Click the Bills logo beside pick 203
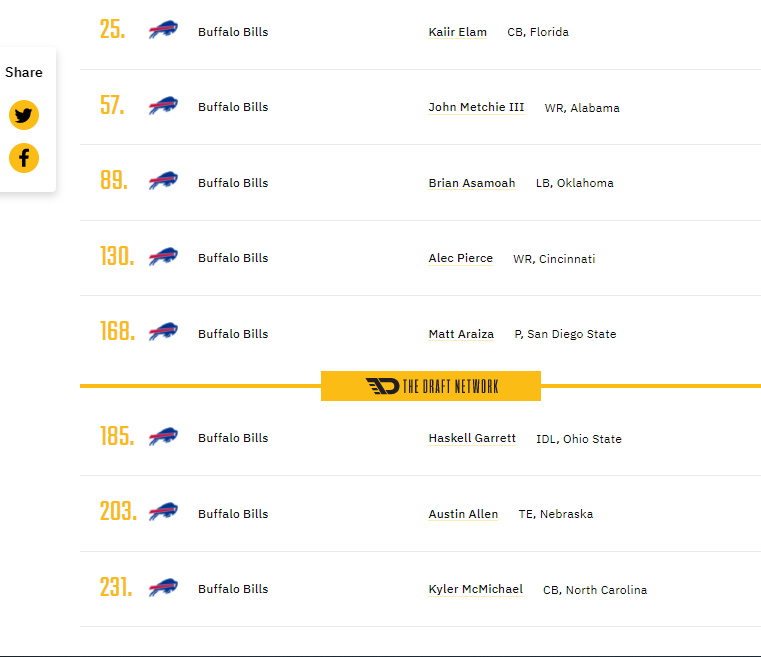 pyautogui.click(x=163, y=511)
